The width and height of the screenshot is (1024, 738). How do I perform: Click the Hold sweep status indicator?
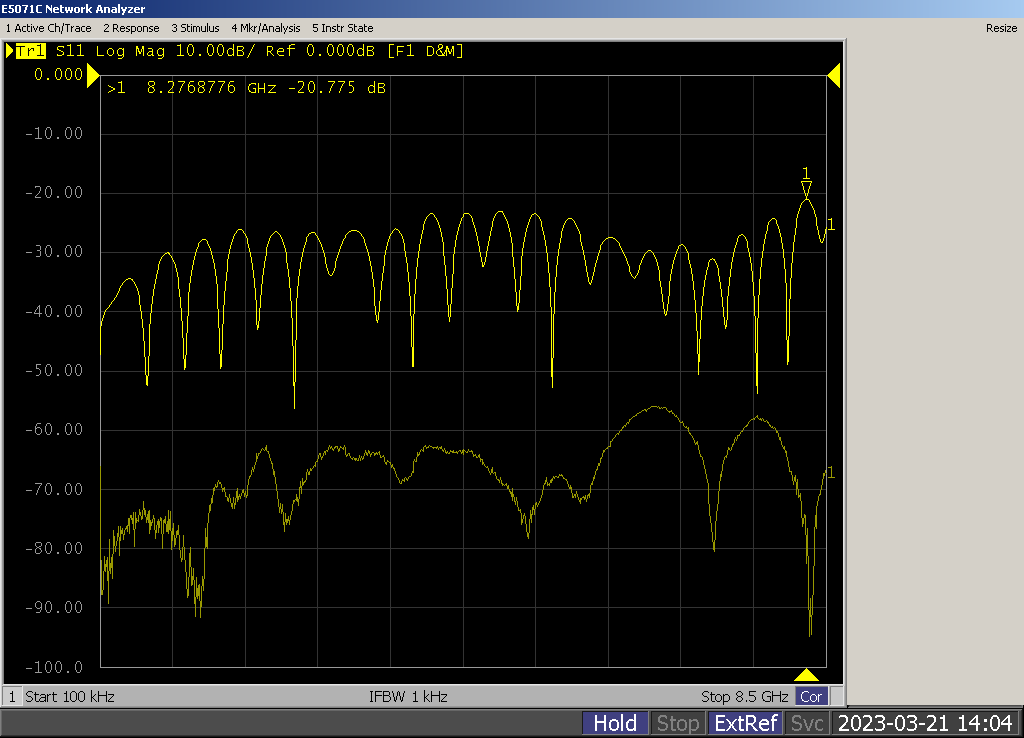tap(615, 723)
